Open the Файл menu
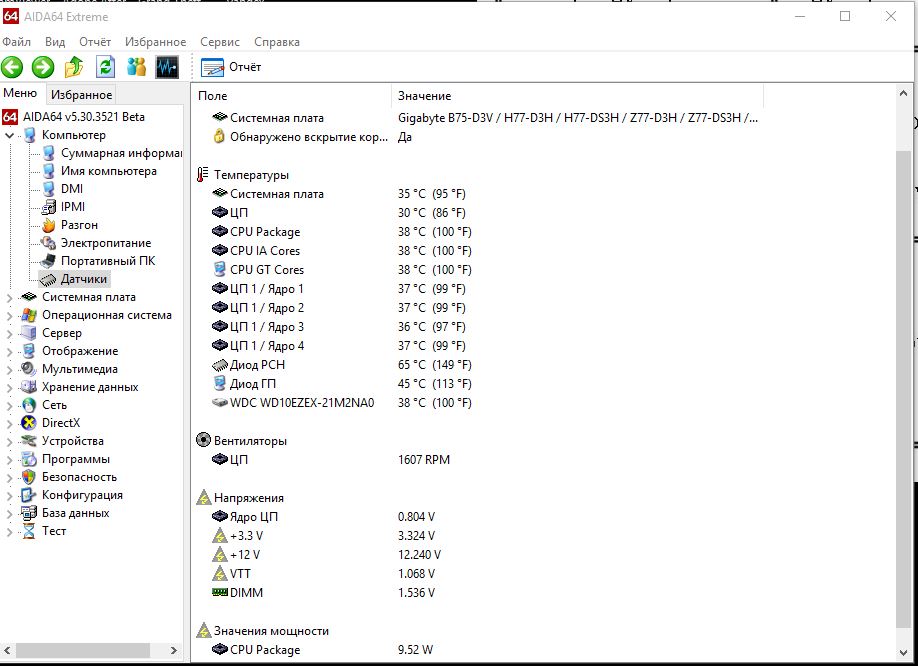This screenshot has width=918, height=666. [16, 42]
